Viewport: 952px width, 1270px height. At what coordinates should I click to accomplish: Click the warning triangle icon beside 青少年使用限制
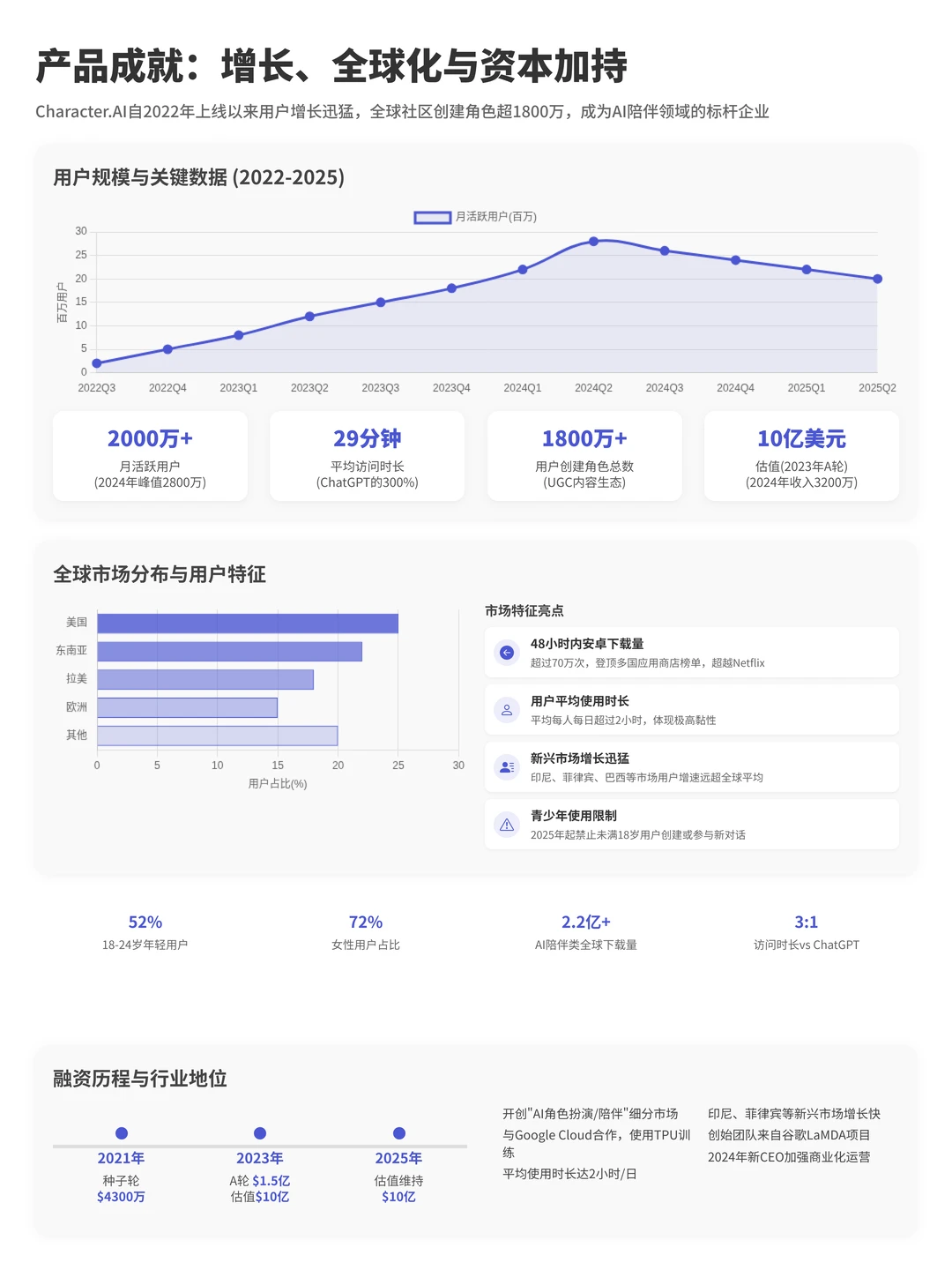pos(507,825)
